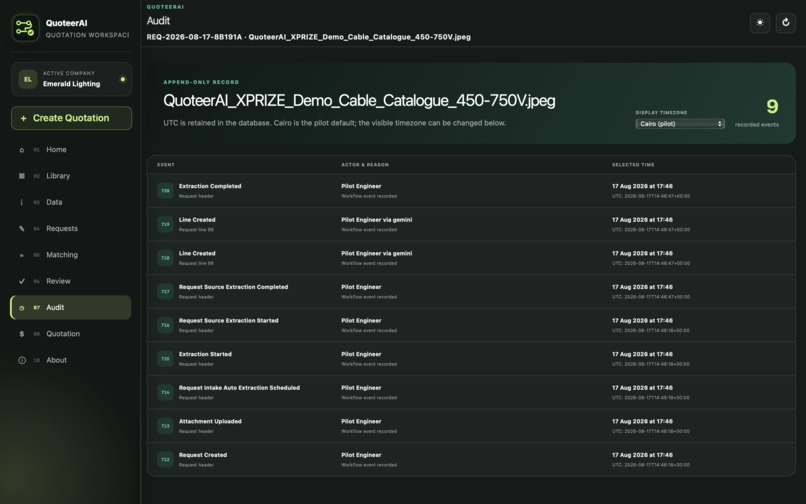Viewport: 806px width, 504px height.
Task: Click the 'Append-only record' label
Action: pyautogui.click(x=201, y=82)
